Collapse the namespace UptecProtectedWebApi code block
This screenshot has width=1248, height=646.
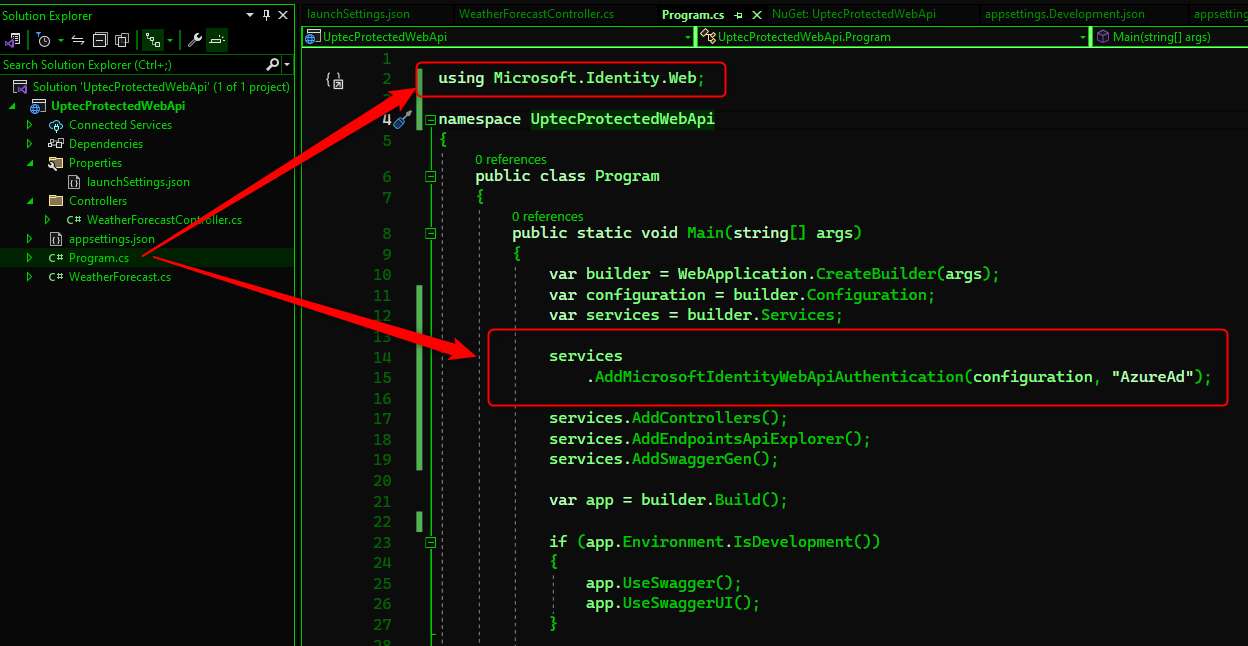(430, 120)
